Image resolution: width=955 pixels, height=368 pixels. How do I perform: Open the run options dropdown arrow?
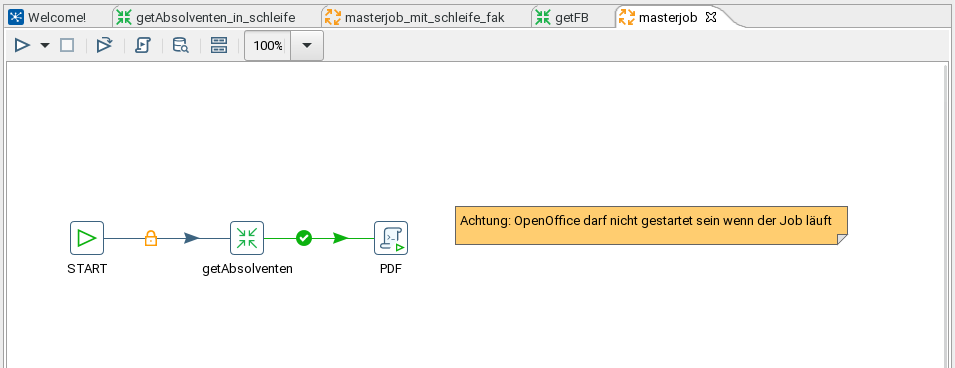click(44, 46)
